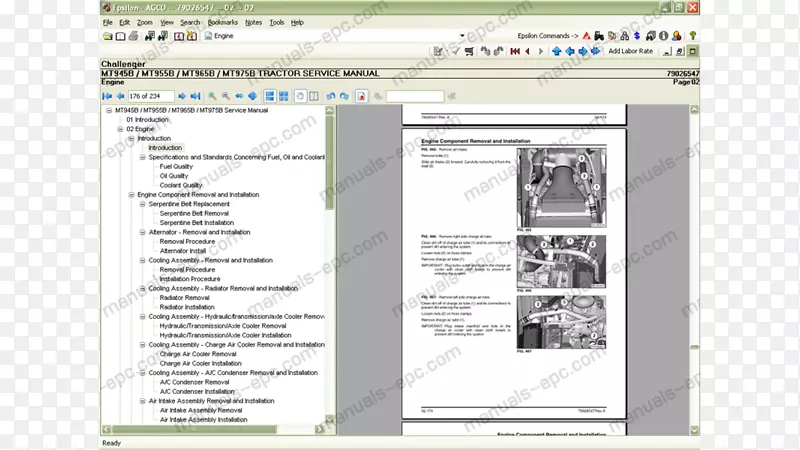The height and width of the screenshot is (450, 800).
Task: Select Radiator Installation entry
Action: pyautogui.click(x=187, y=307)
